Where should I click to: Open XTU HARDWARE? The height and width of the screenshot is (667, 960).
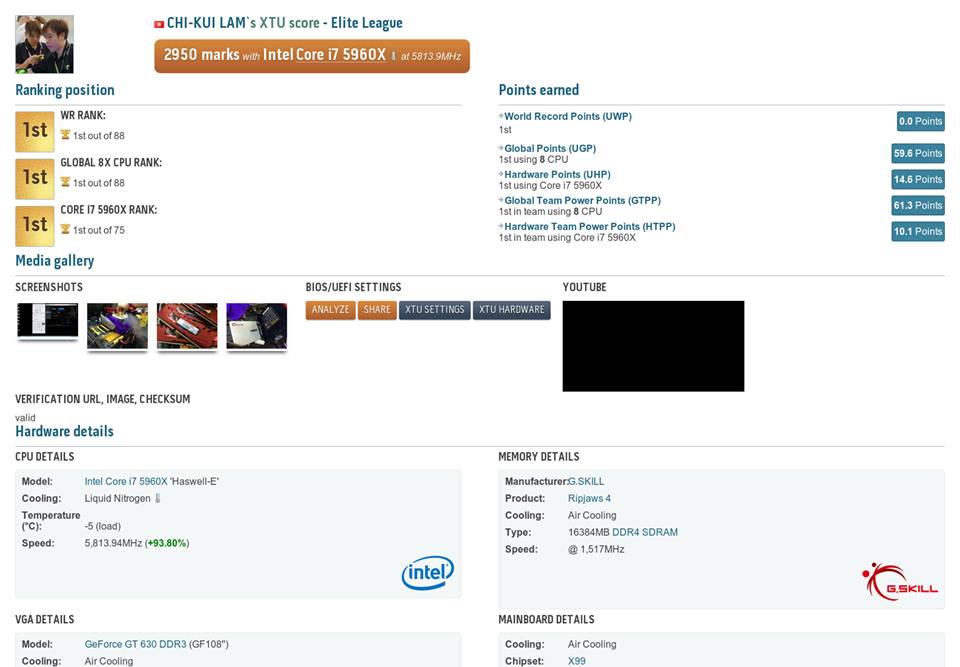pyautogui.click(x=512, y=310)
